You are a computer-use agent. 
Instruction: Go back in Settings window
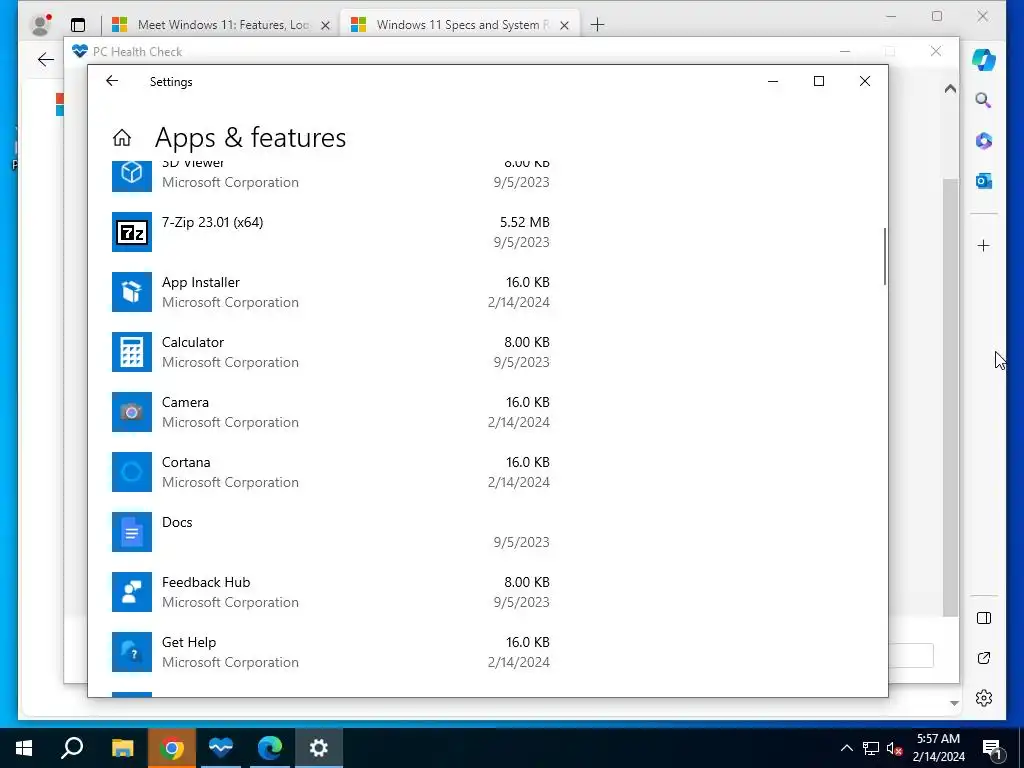[112, 81]
